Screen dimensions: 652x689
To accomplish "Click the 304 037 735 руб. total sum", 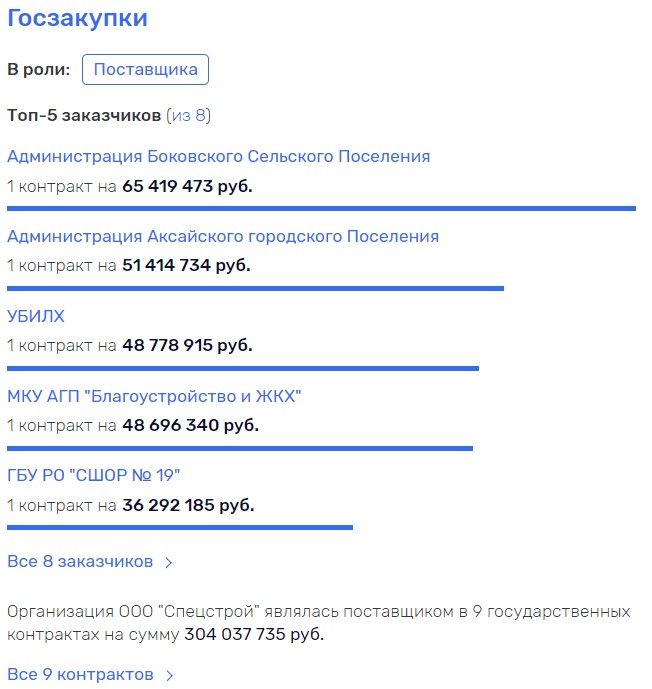I will 254,634.
